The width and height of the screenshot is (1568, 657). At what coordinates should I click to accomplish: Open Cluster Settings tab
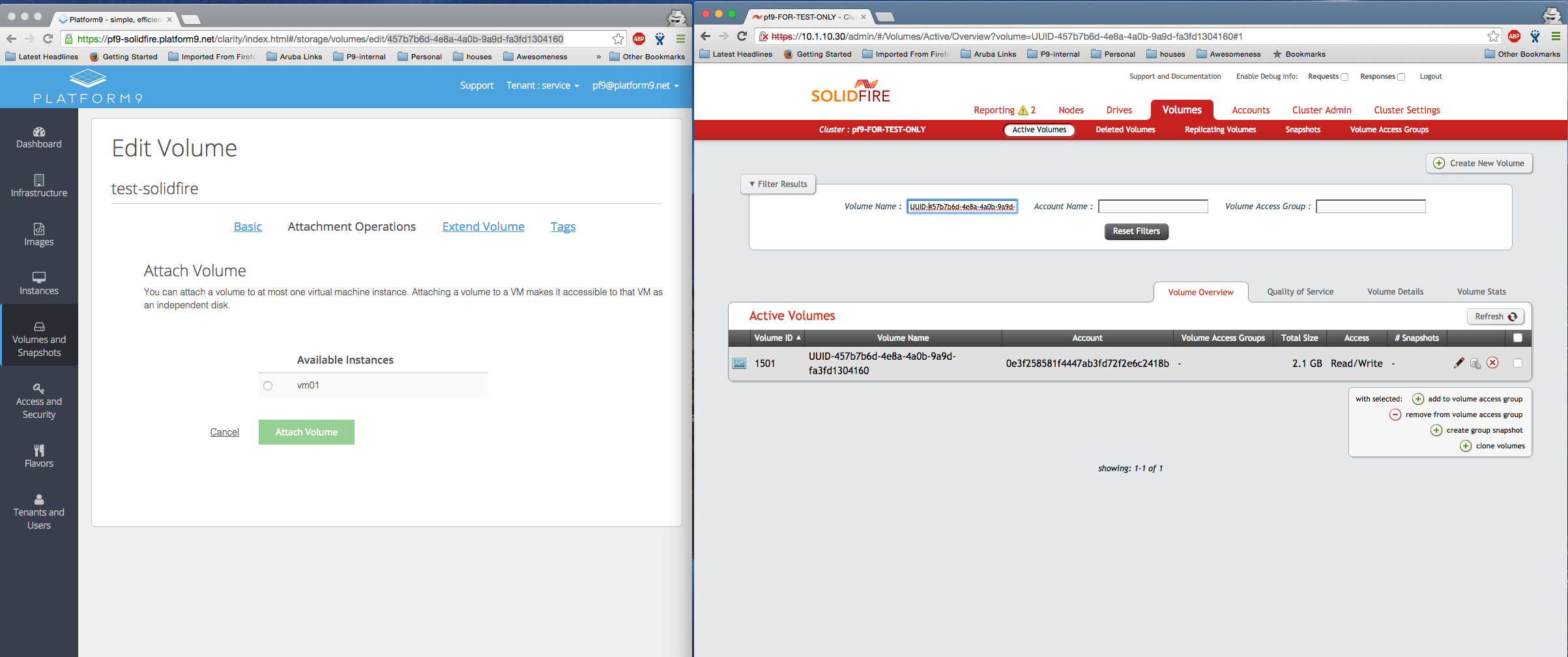pyautogui.click(x=1407, y=110)
